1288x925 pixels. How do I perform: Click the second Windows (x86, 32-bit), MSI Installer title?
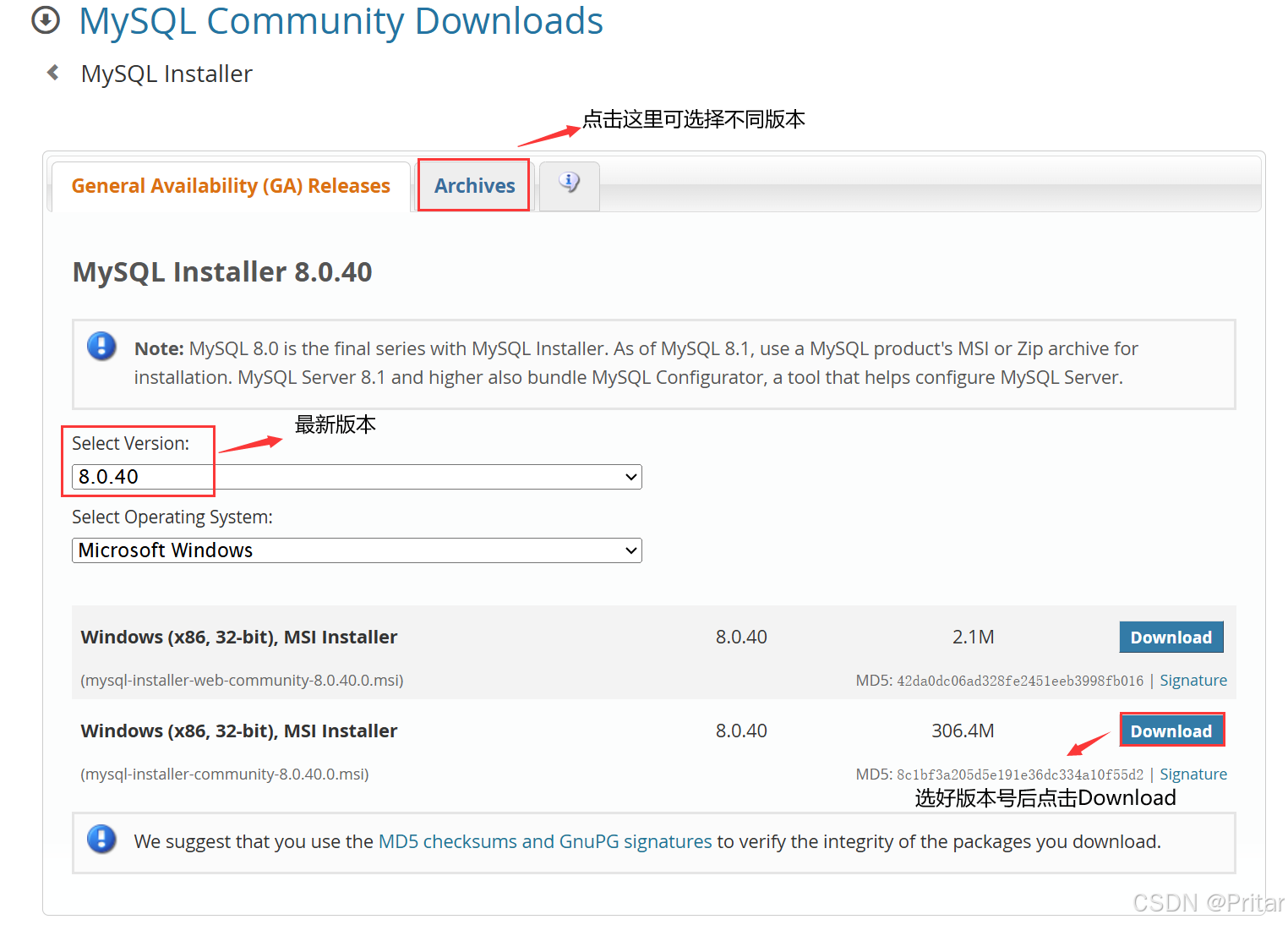click(239, 731)
